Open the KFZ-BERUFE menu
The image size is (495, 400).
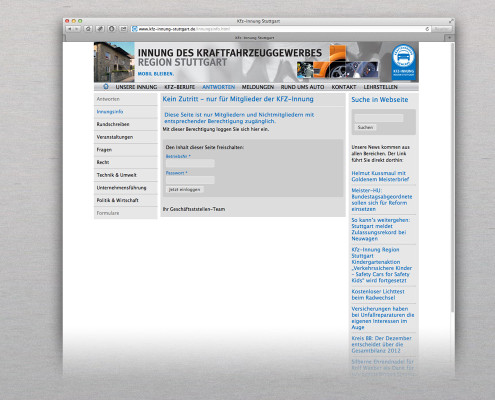point(179,87)
